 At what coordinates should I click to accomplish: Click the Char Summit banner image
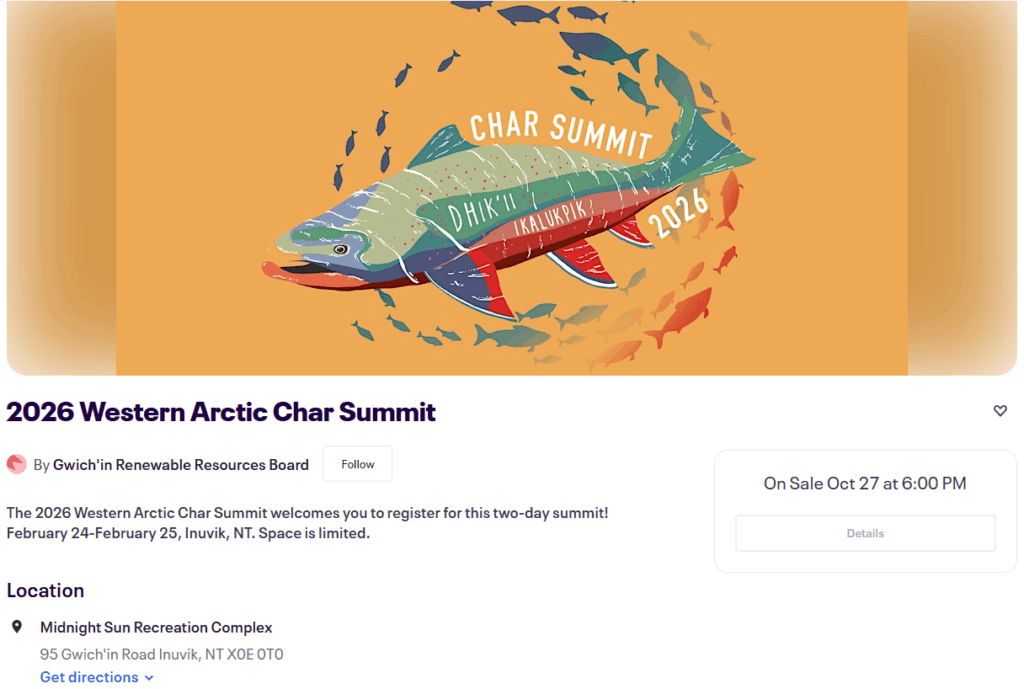click(x=511, y=188)
